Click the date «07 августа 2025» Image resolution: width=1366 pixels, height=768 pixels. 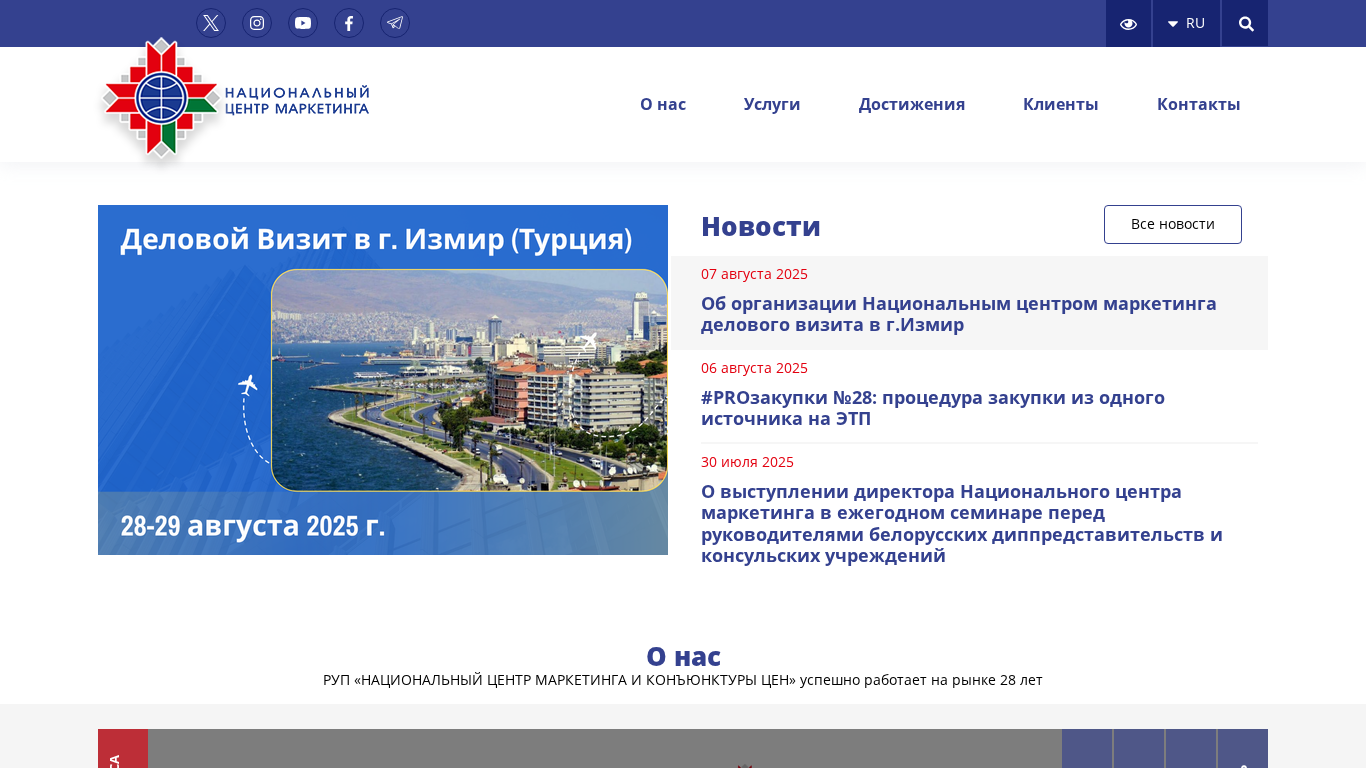click(754, 274)
